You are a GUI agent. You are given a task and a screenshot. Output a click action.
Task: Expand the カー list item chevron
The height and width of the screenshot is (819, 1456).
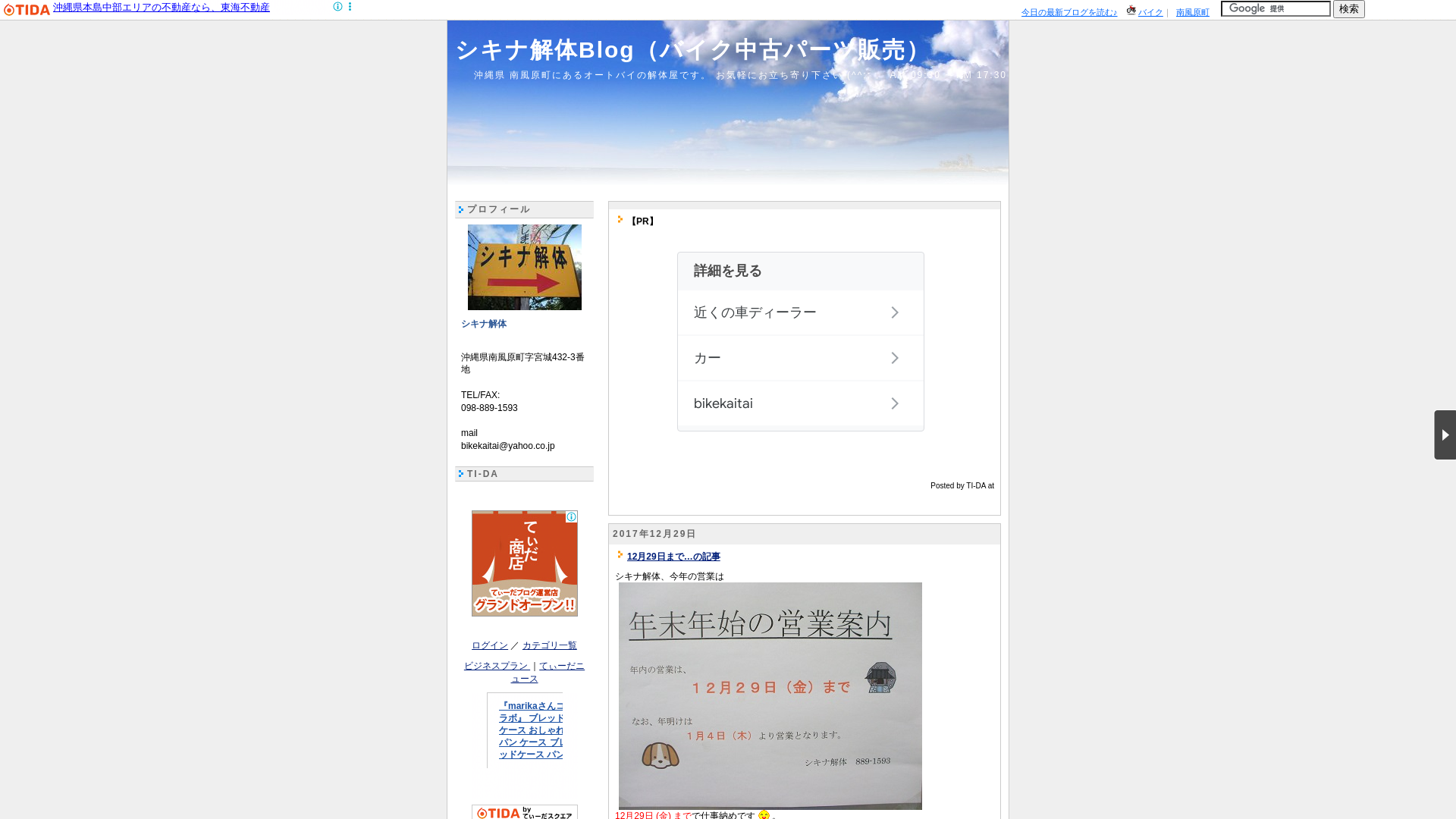click(895, 357)
